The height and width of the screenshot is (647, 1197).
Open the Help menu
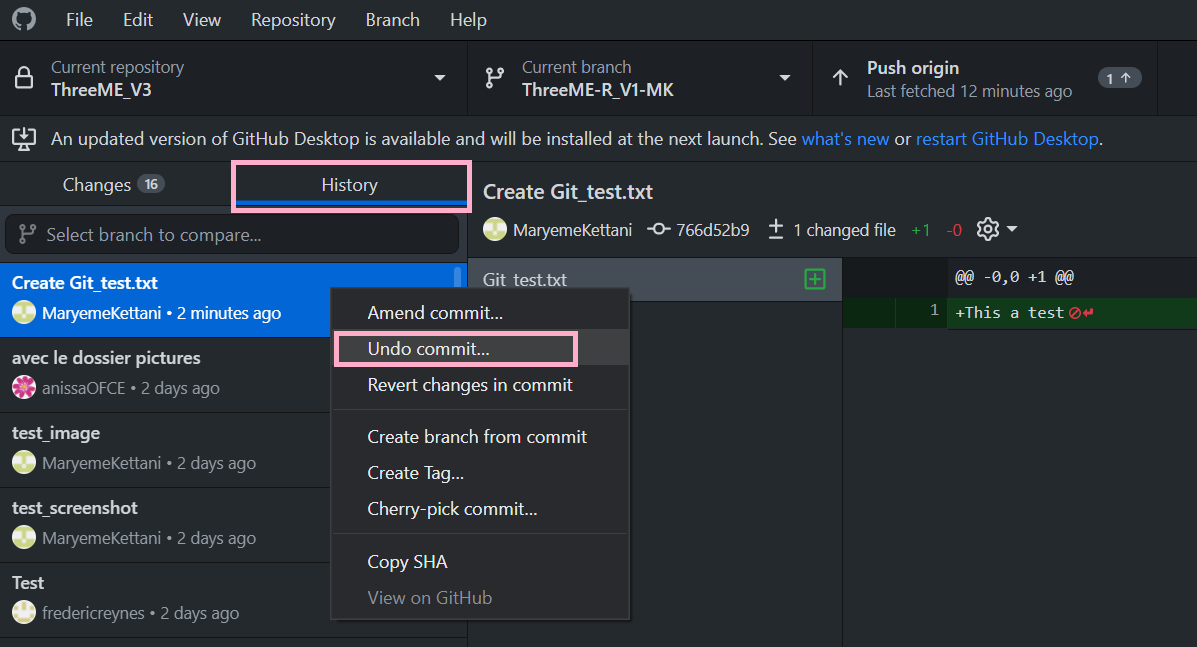coord(468,20)
